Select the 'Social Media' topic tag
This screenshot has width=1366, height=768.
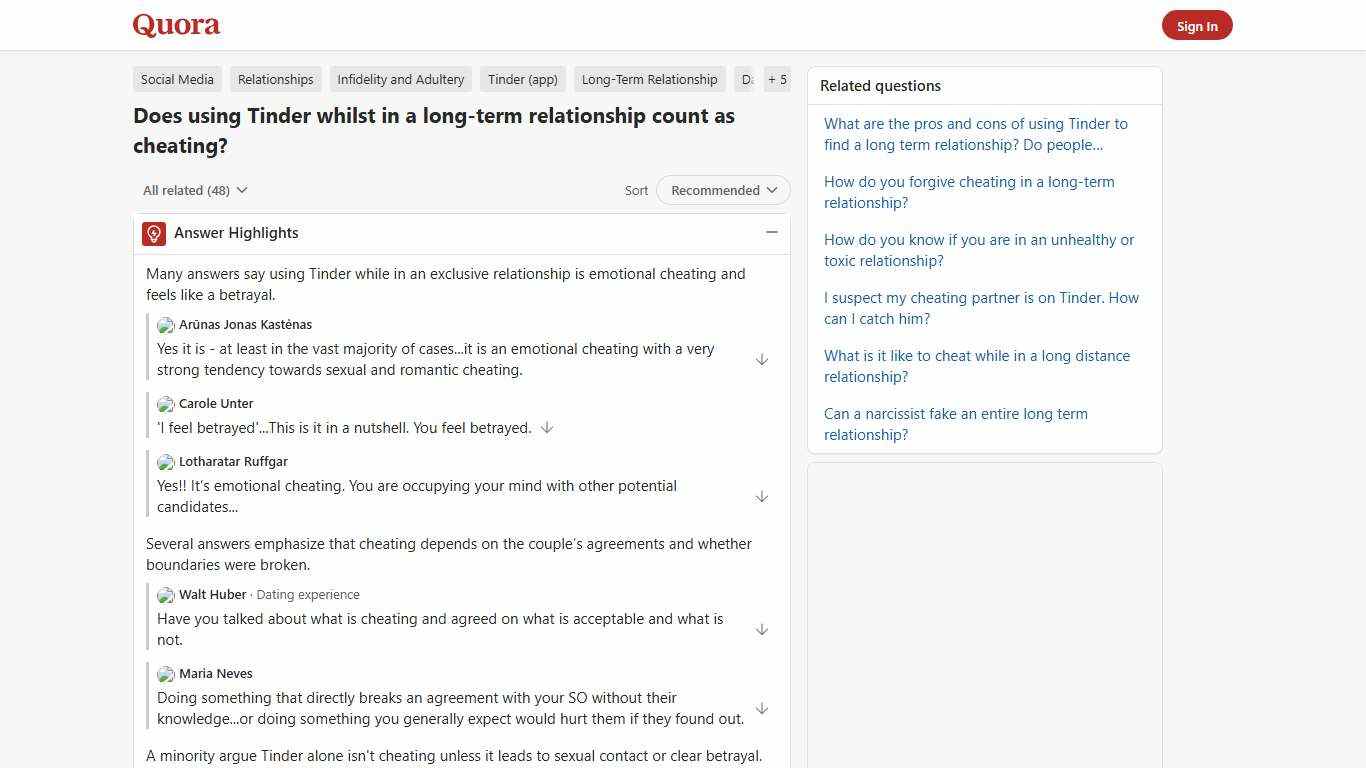[x=177, y=79]
